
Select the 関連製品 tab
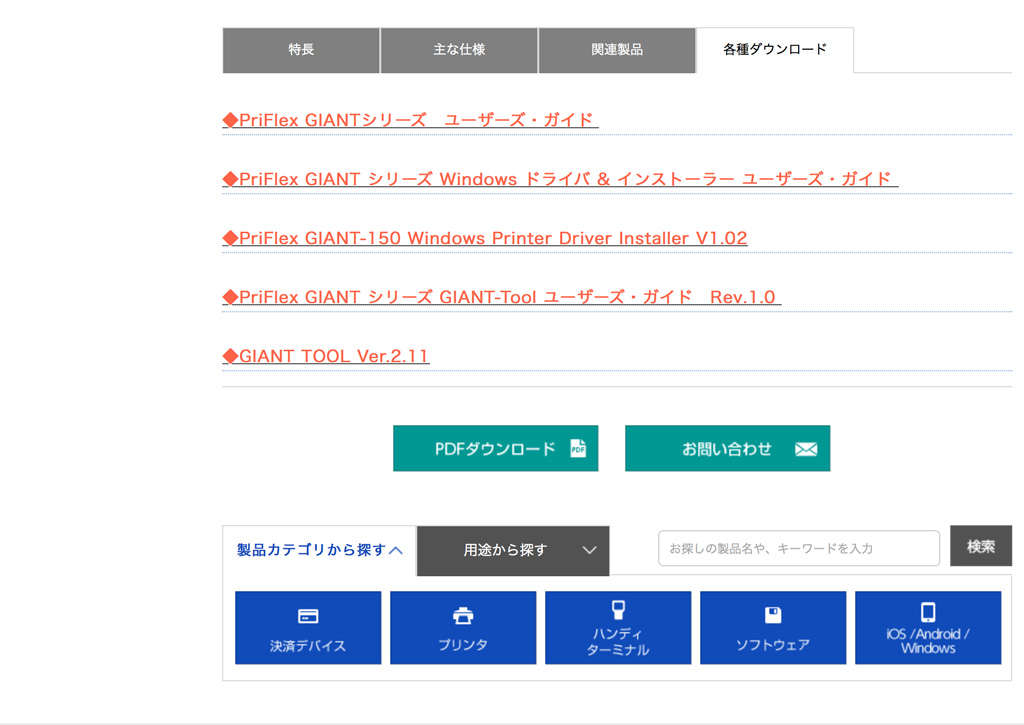tap(616, 50)
